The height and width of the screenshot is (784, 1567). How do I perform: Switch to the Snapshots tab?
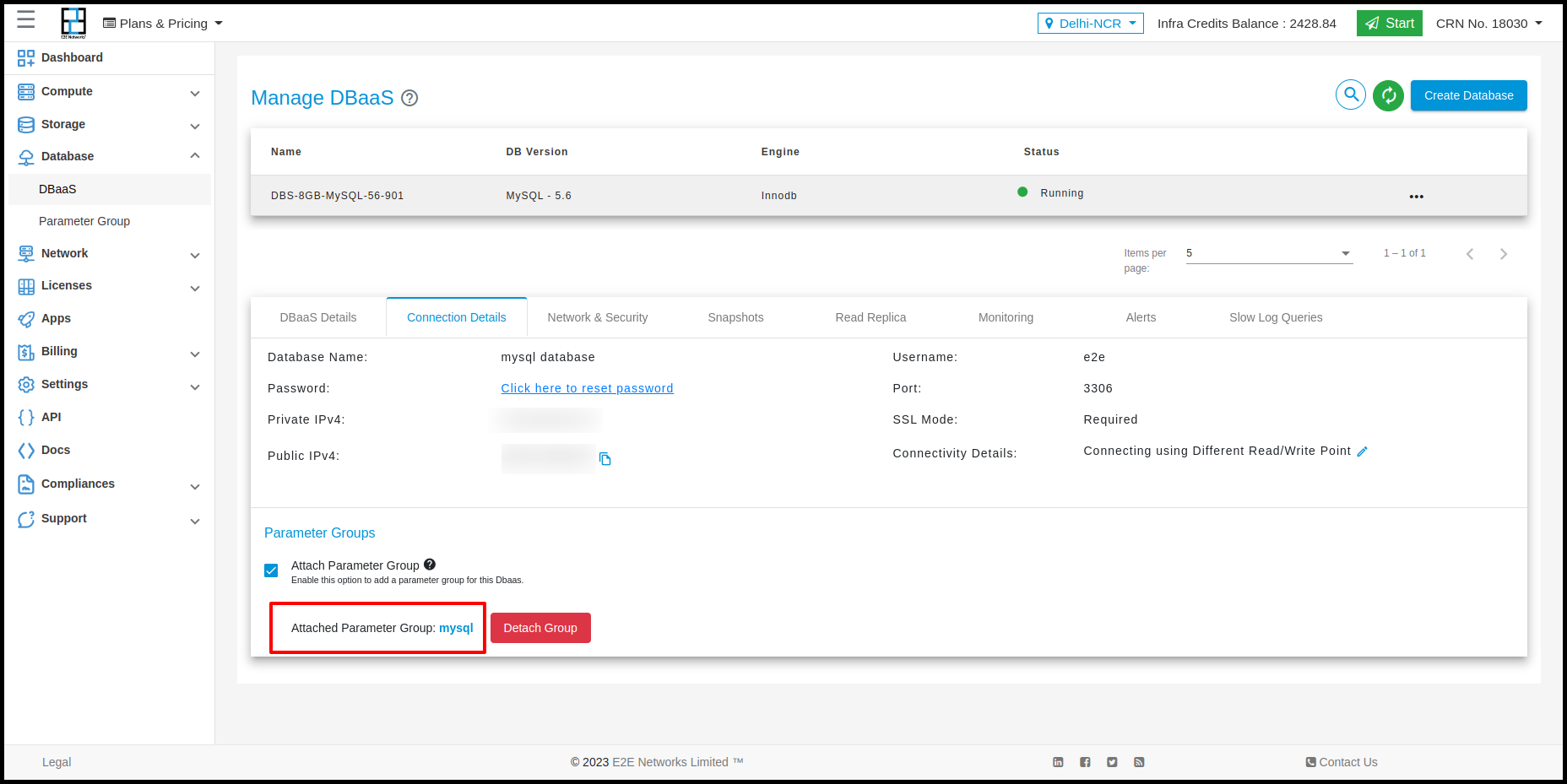coord(735,317)
